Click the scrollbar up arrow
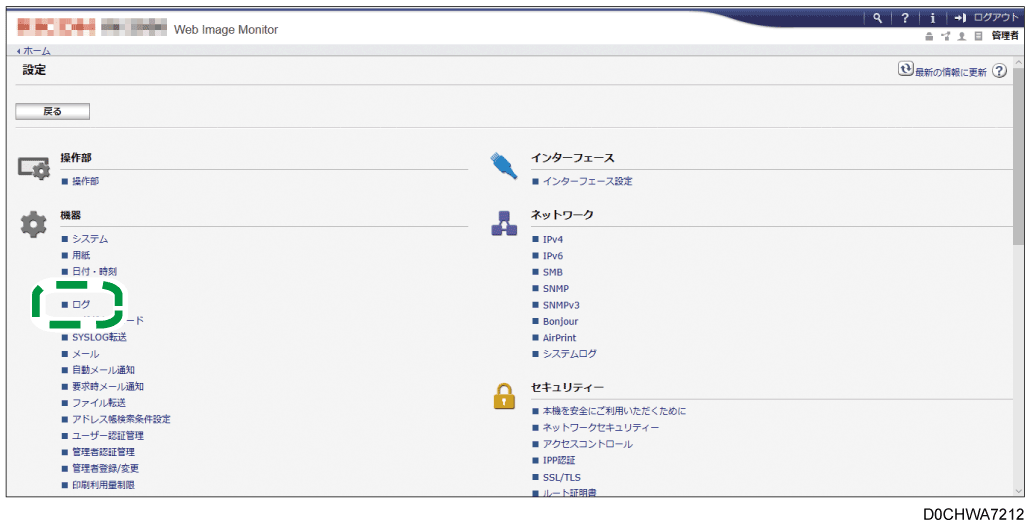Viewport: 1028px width, 528px height. 1019,62
